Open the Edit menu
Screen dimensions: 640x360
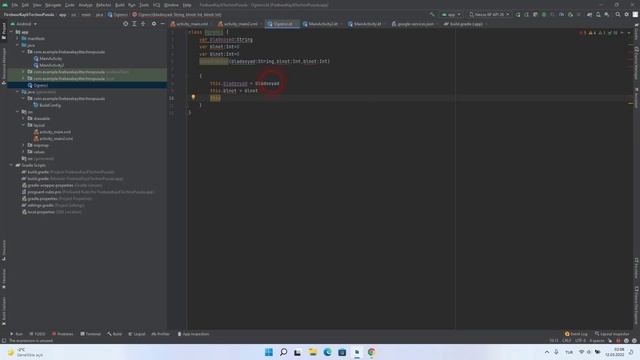[x=25, y=5]
